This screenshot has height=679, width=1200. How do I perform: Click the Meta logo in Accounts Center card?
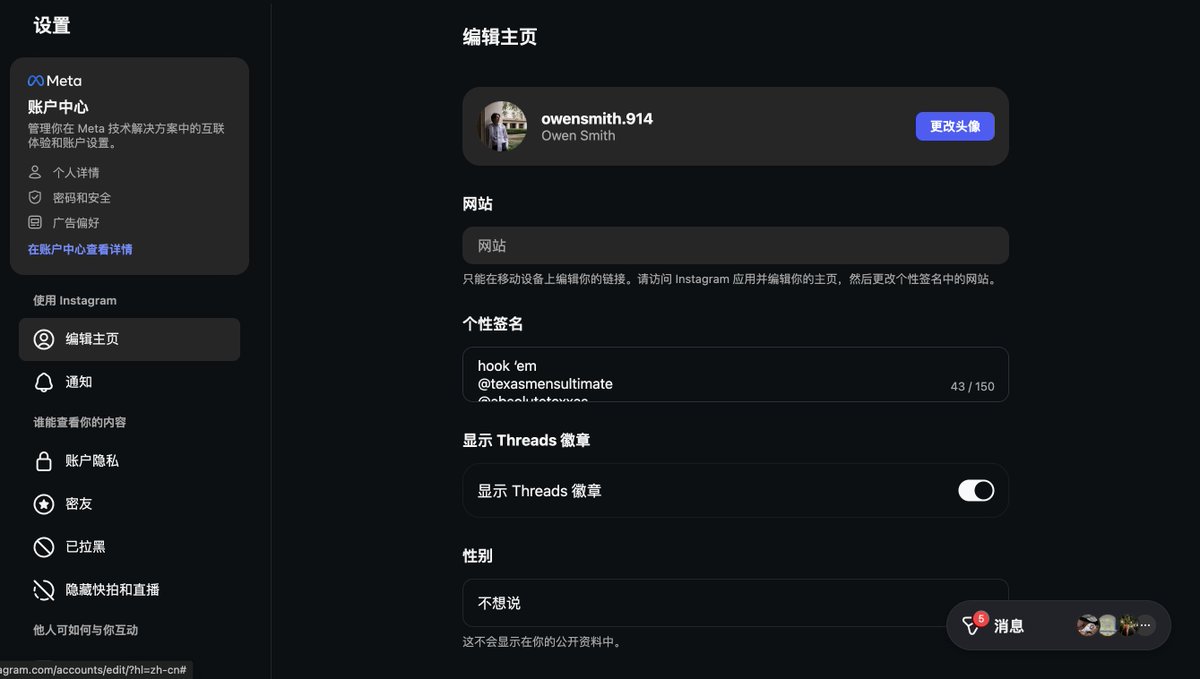pos(55,81)
